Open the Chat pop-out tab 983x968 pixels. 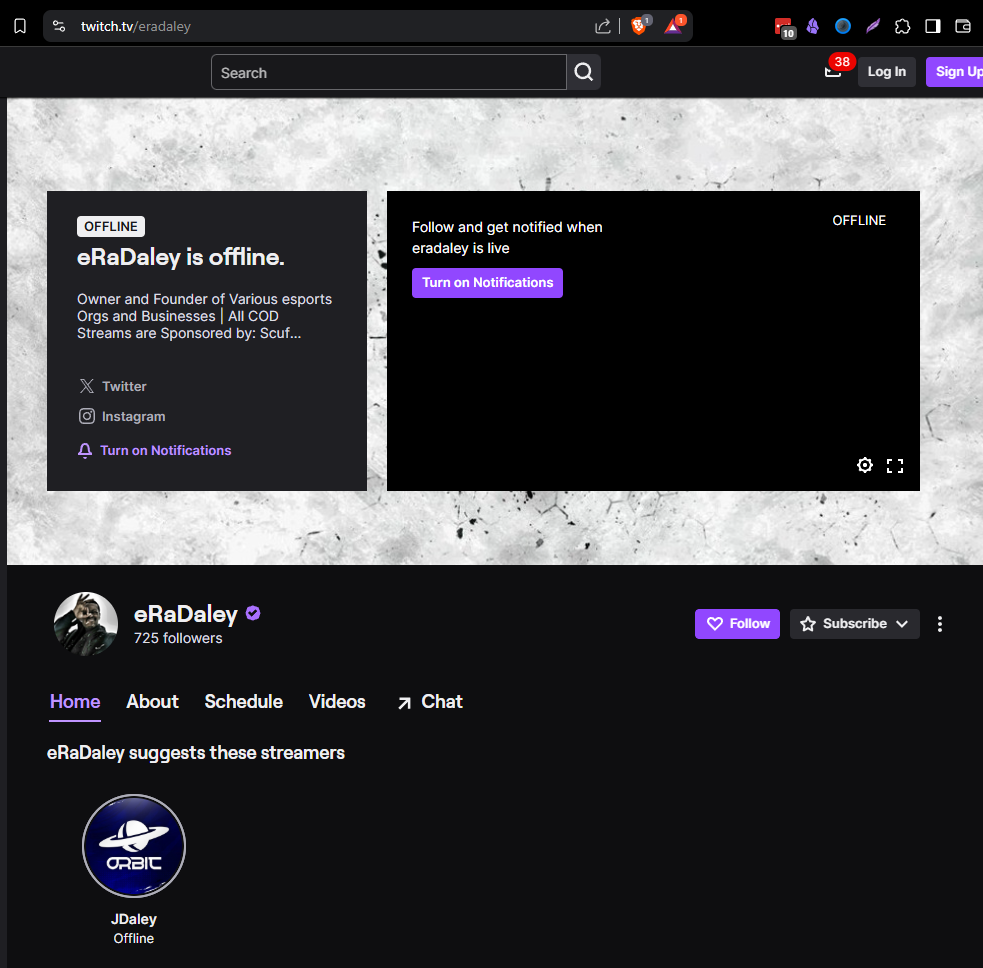[430, 702]
